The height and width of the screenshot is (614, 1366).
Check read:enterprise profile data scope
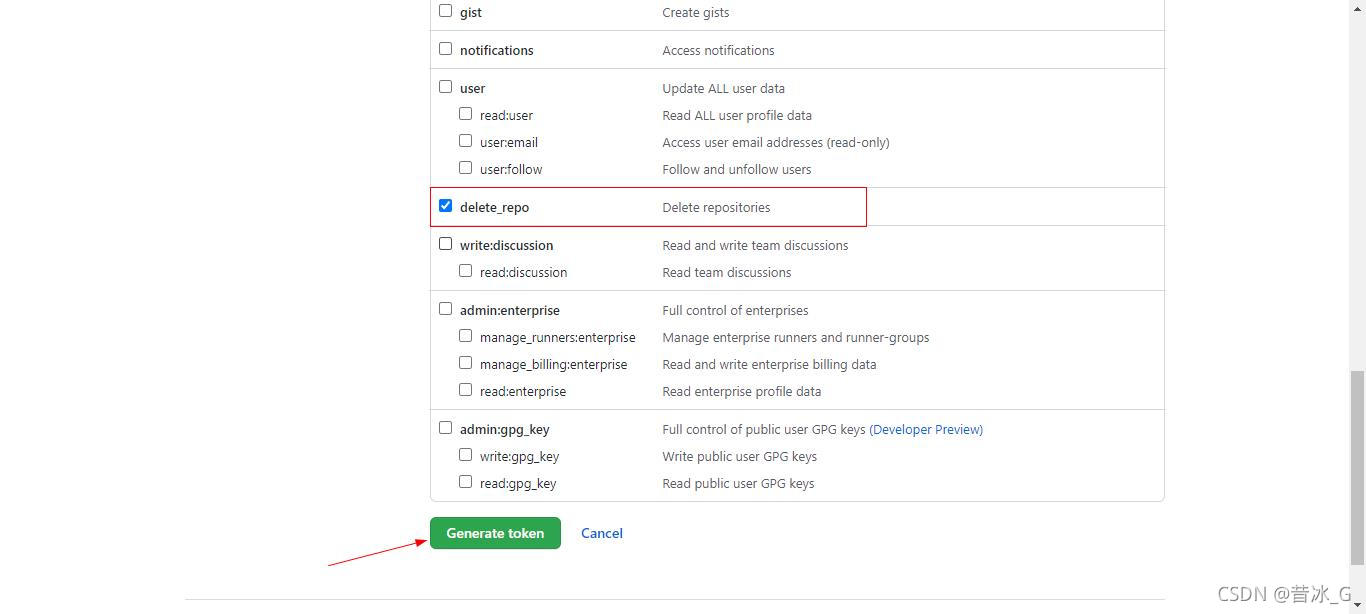[466, 389]
